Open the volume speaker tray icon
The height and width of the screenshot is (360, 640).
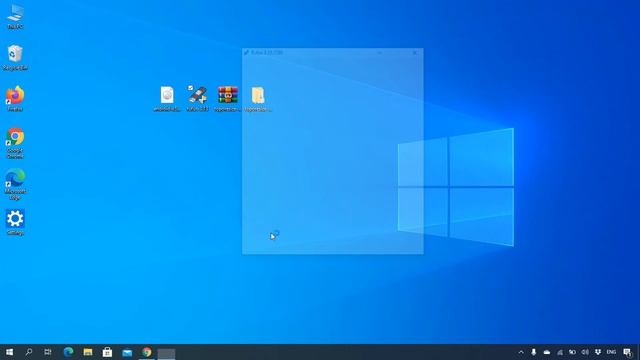[585, 352]
